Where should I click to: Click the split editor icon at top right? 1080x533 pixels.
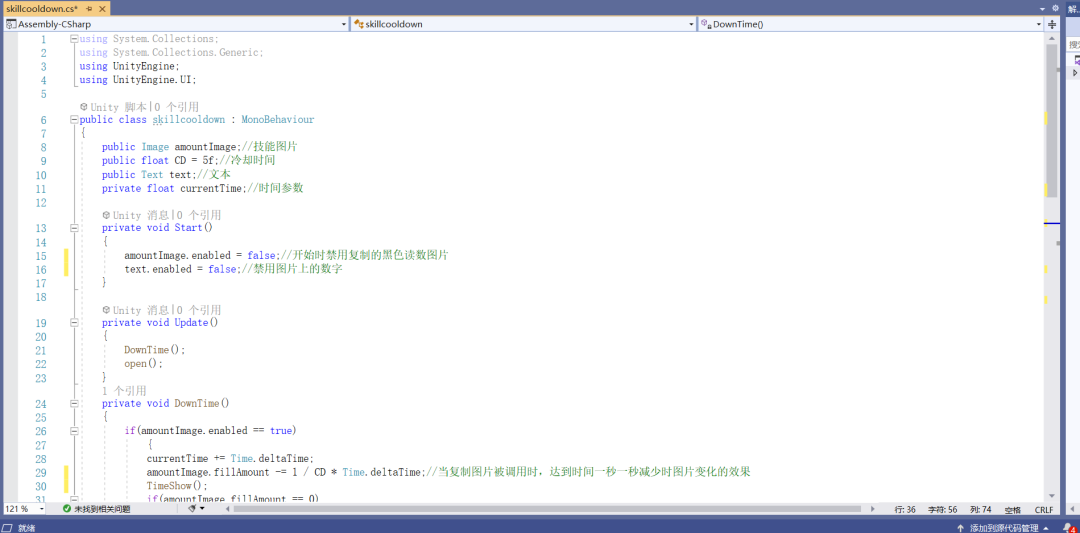point(1052,24)
